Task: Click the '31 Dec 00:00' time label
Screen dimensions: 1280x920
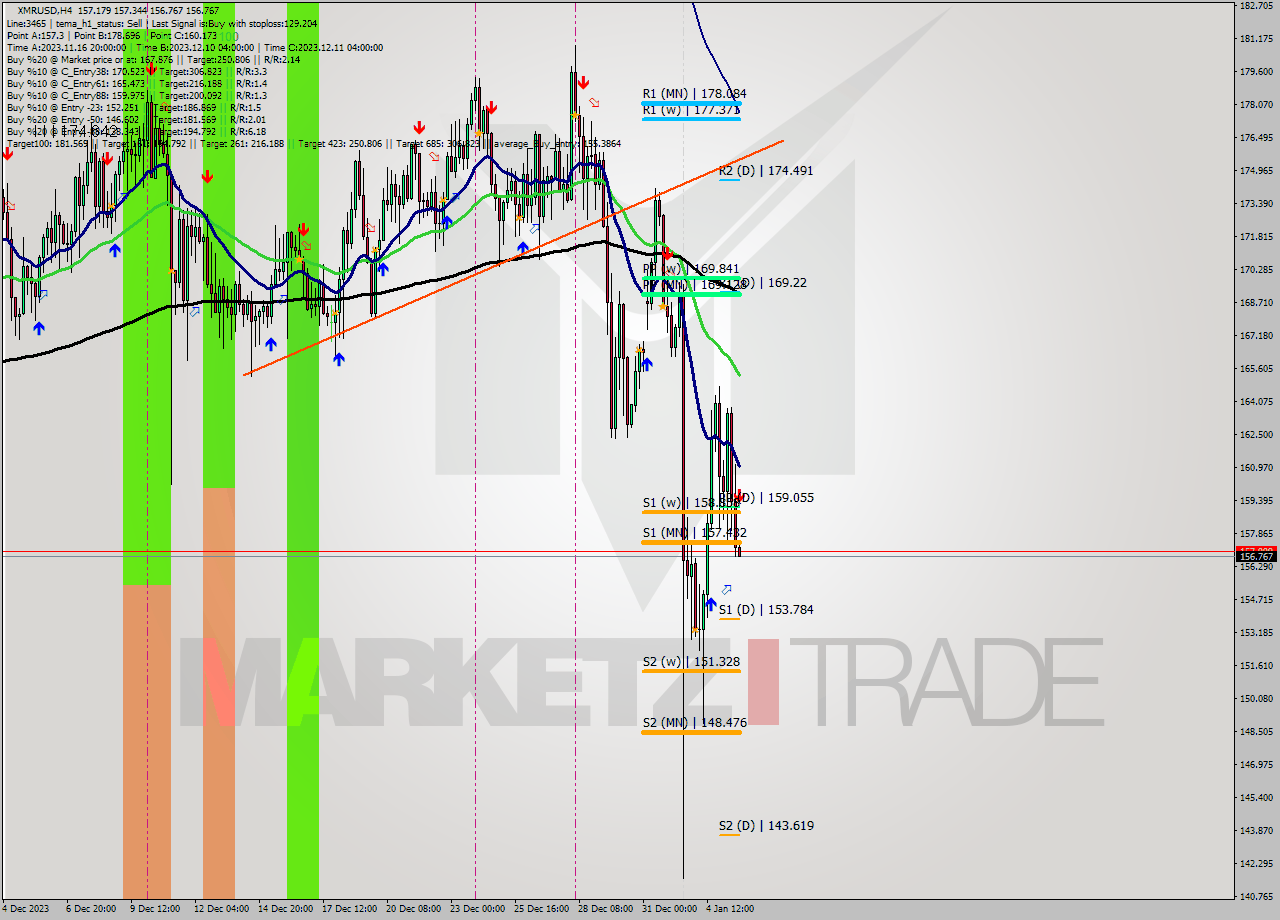Action: (x=670, y=909)
